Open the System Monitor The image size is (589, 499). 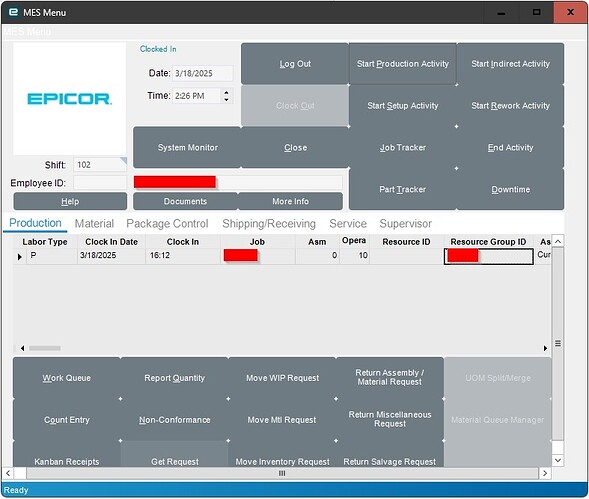coord(187,147)
